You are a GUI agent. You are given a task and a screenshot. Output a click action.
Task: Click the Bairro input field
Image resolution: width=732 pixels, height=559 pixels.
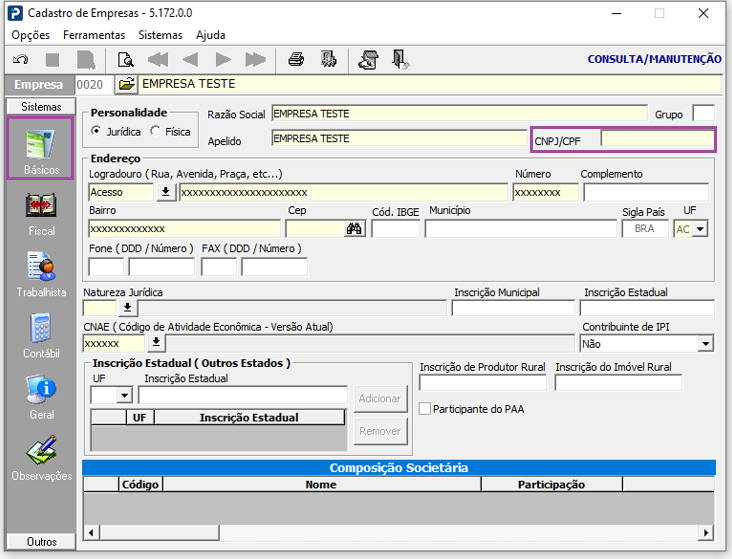click(x=184, y=229)
